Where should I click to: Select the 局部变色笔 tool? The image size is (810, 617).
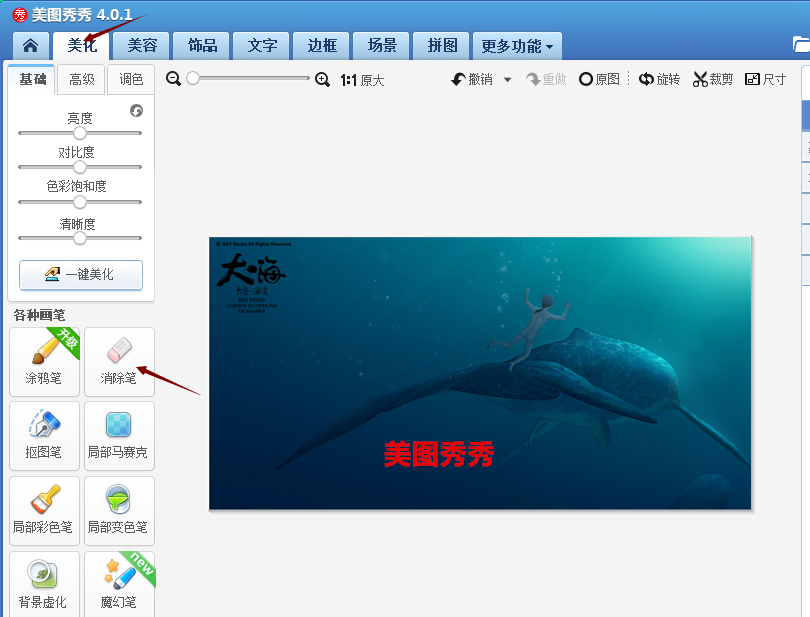pos(119,511)
